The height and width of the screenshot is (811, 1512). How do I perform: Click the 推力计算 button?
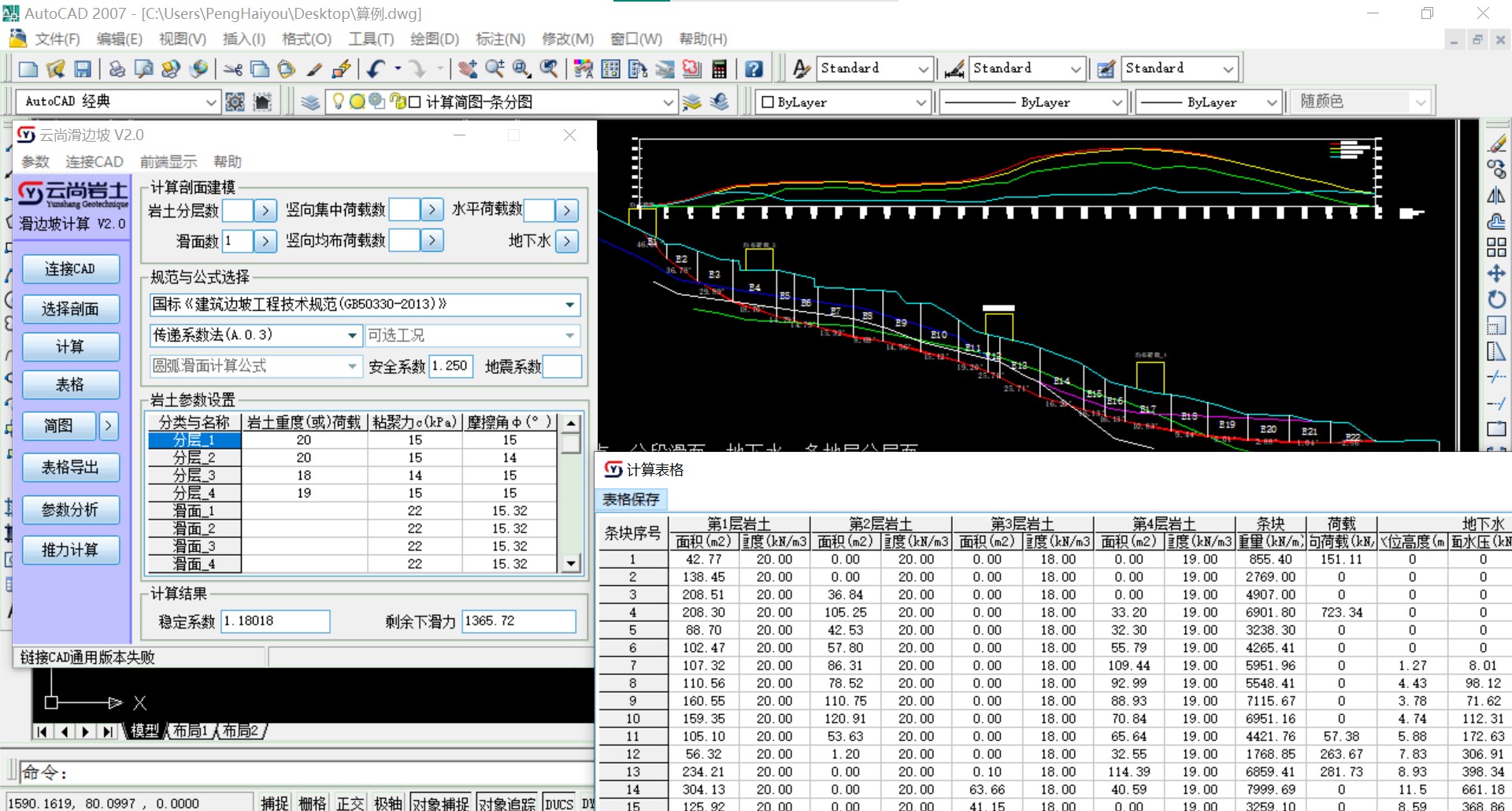tap(71, 550)
